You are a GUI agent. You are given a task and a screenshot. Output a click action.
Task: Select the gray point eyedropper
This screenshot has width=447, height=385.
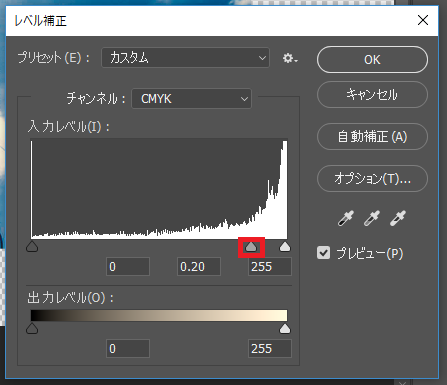[x=372, y=218]
